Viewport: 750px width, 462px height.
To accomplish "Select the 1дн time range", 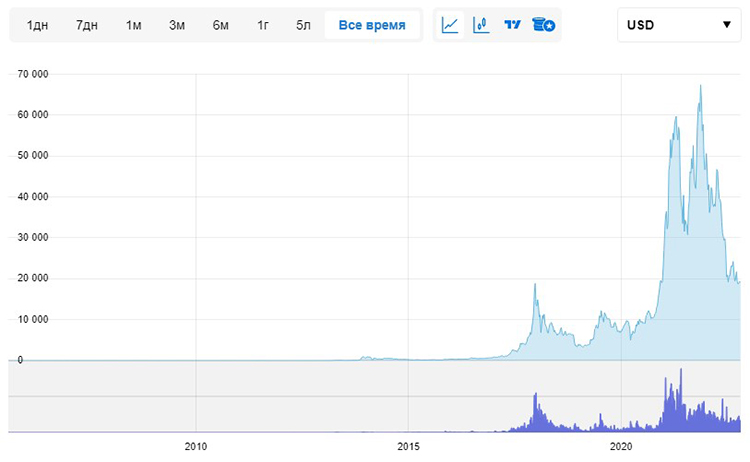I will (37, 25).
